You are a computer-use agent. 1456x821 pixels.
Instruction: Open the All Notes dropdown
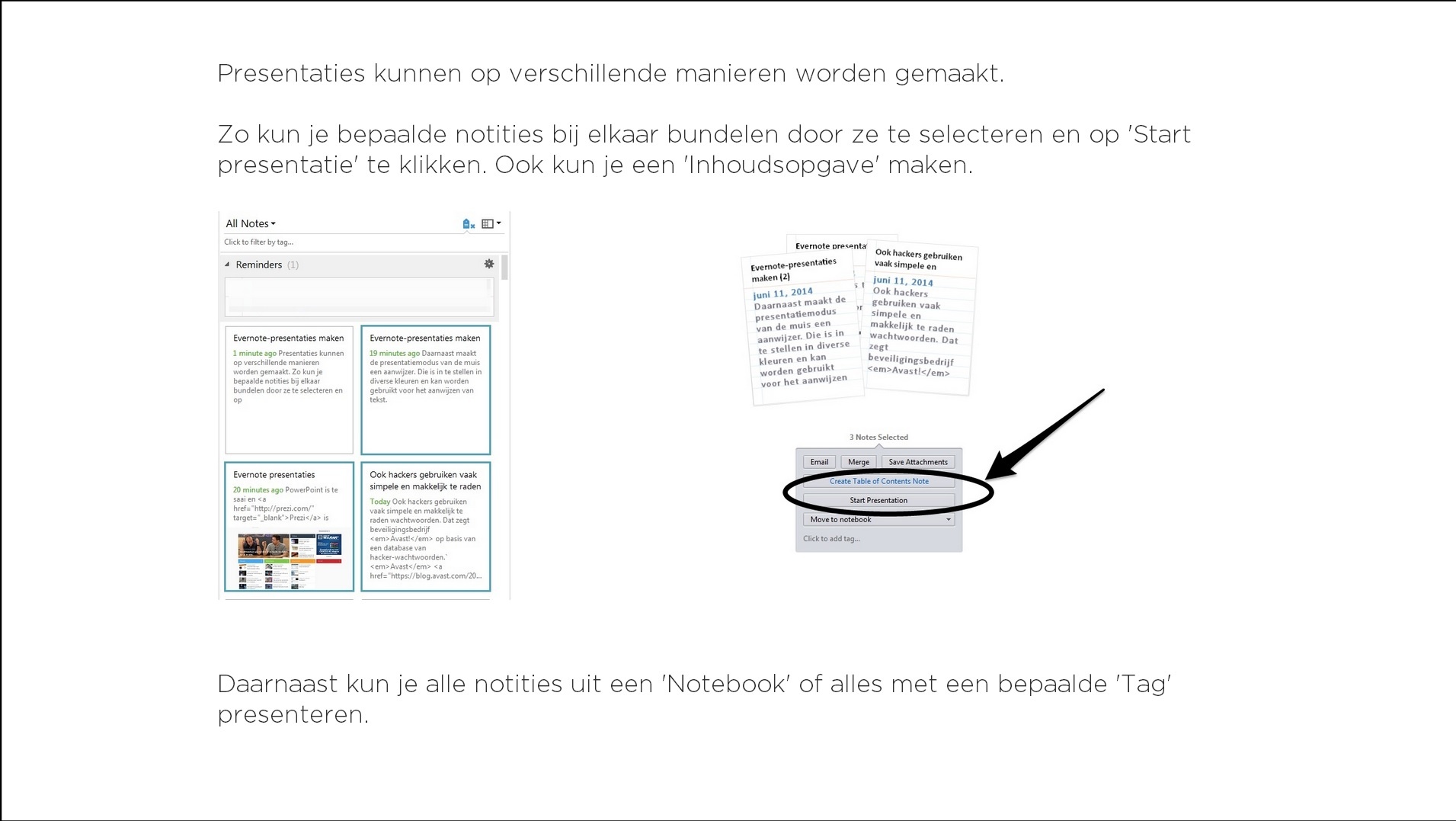pos(251,223)
